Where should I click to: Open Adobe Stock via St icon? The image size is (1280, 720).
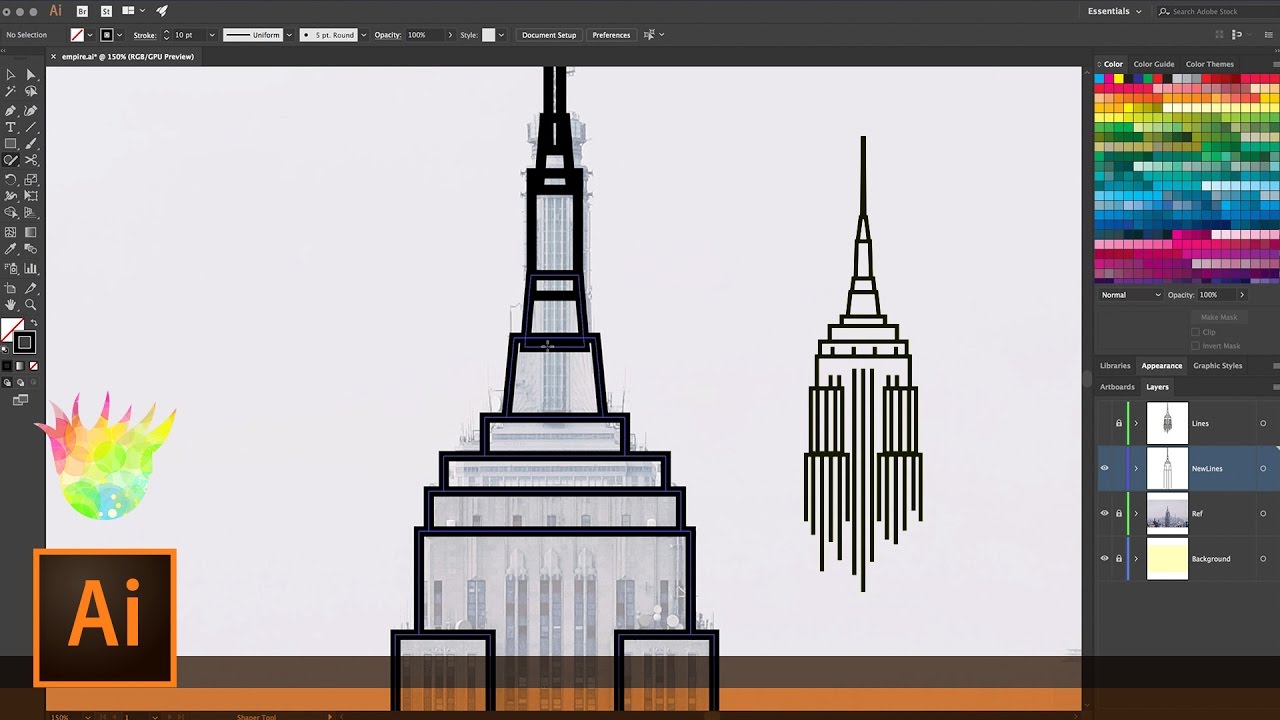104,11
